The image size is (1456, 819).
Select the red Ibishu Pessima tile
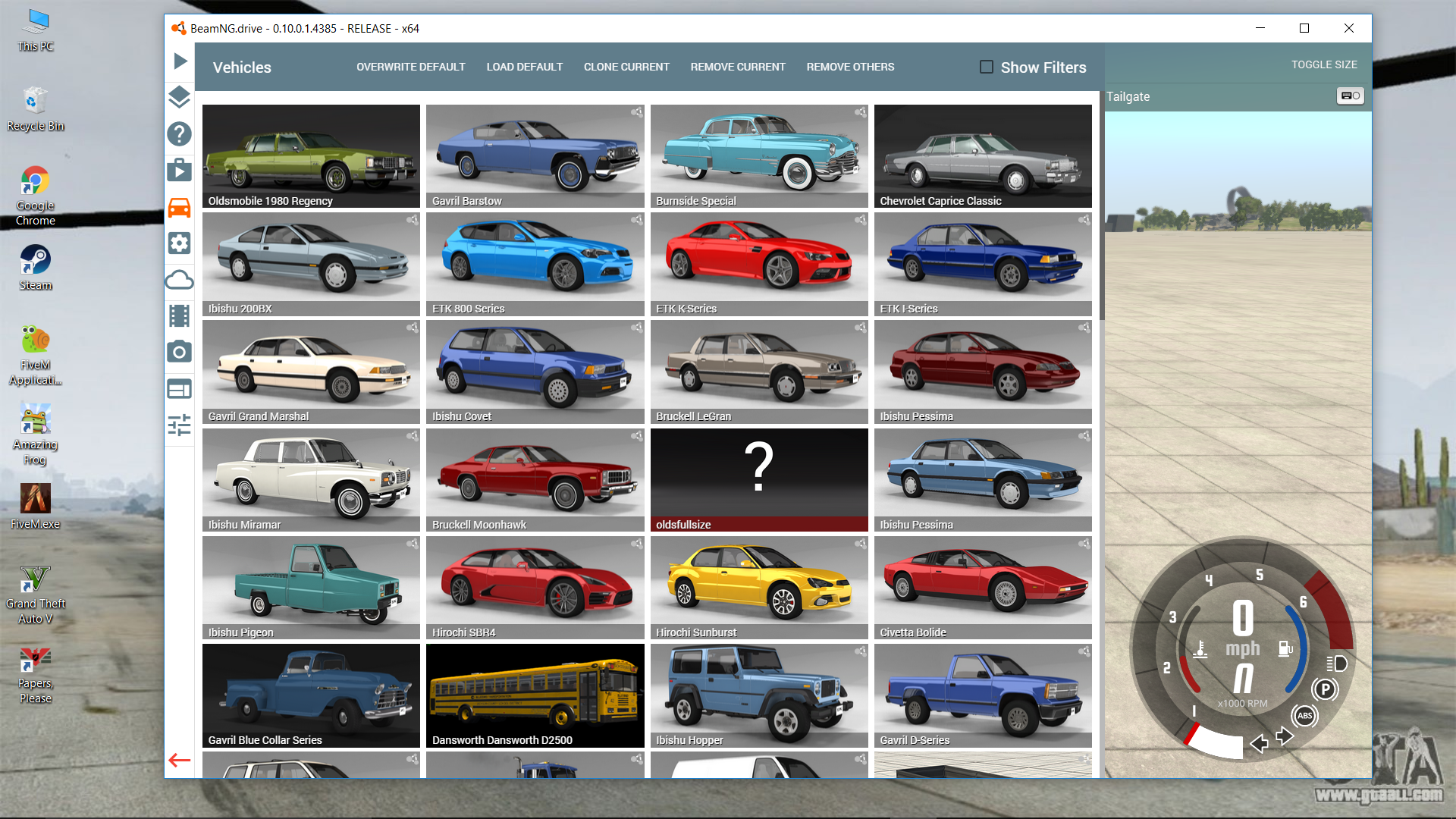[x=983, y=372]
